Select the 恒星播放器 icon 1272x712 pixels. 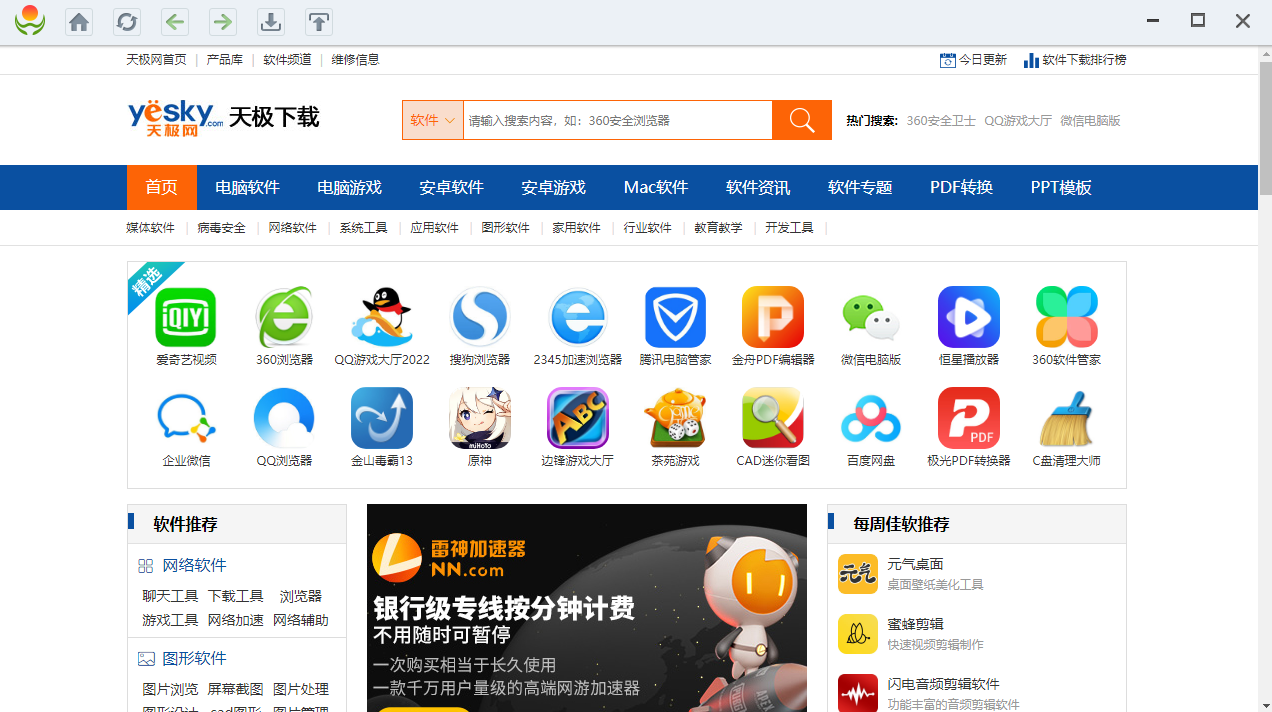pyautogui.click(x=969, y=317)
